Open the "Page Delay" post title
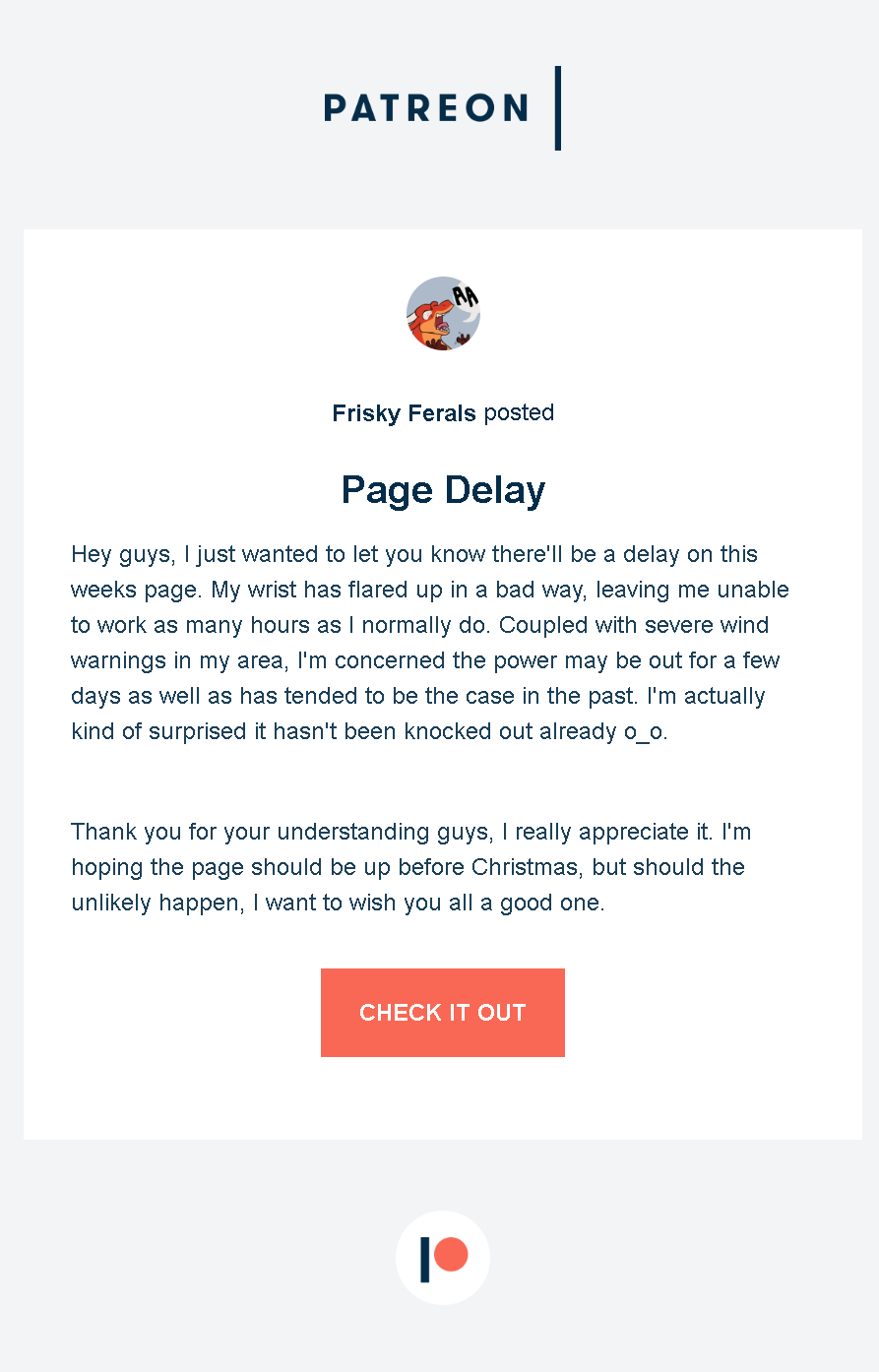 point(443,490)
